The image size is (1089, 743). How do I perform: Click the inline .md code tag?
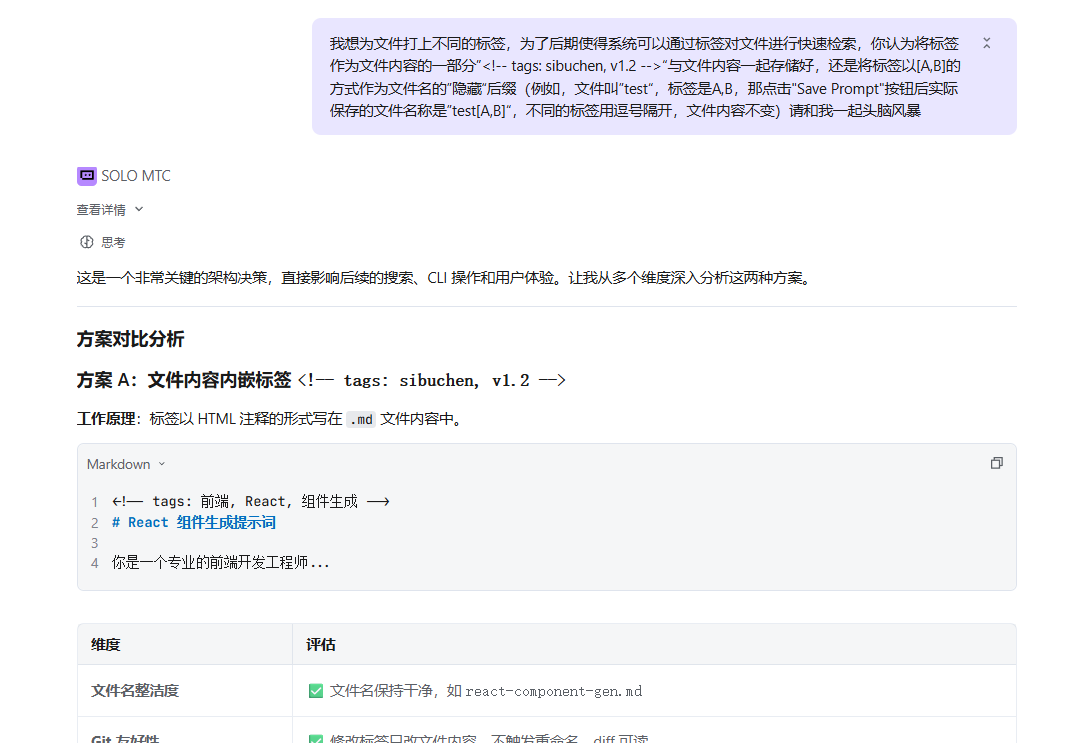[x=361, y=420]
